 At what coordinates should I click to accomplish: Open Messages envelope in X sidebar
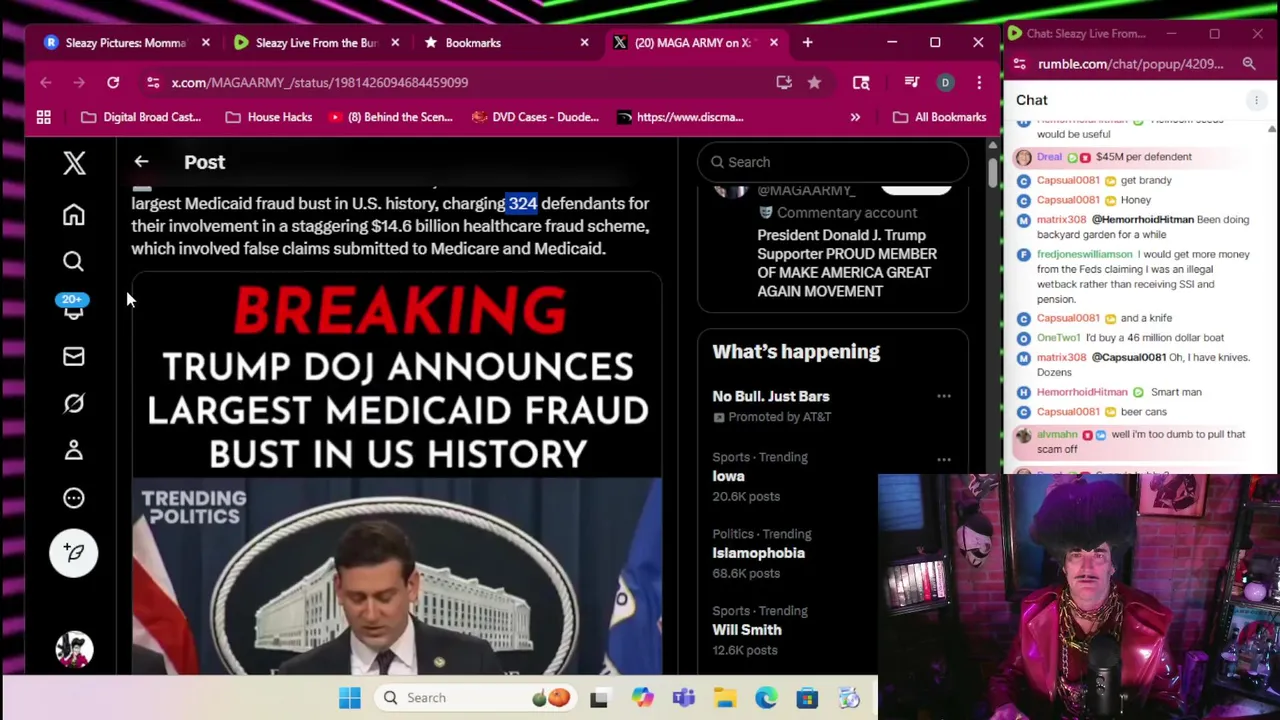[x=73, y=356]
